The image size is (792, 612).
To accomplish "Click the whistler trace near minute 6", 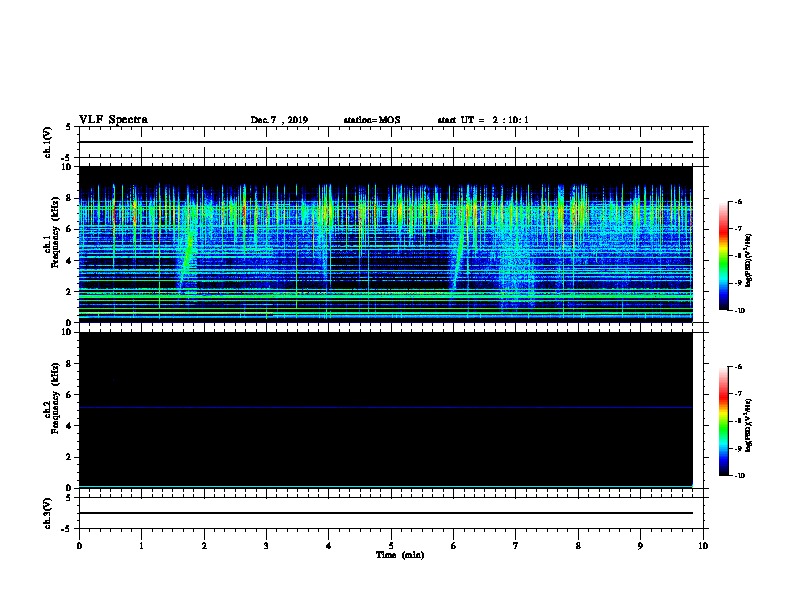I will 459,258.
